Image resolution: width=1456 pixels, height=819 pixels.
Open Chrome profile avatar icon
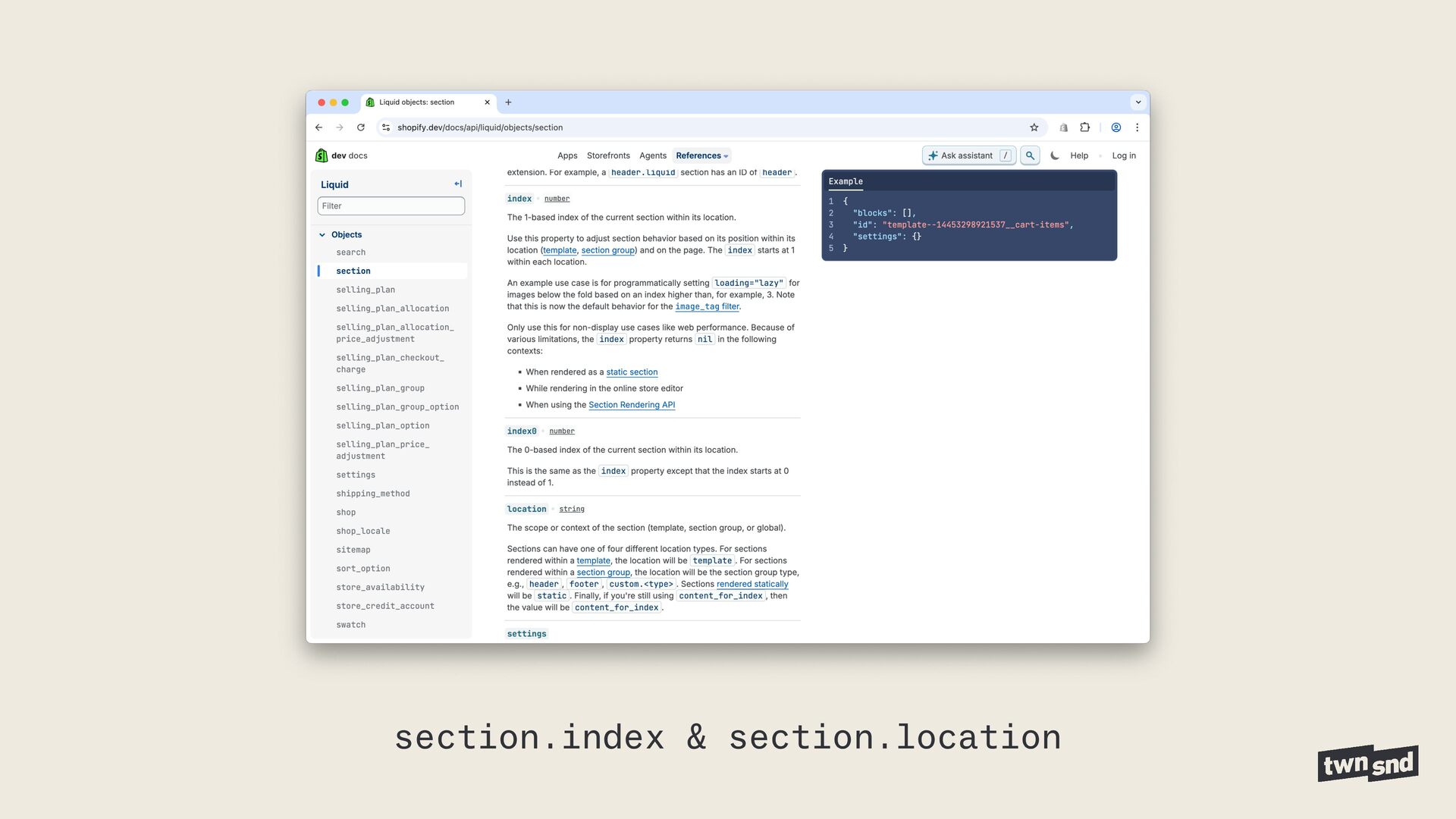[1116, 127]
